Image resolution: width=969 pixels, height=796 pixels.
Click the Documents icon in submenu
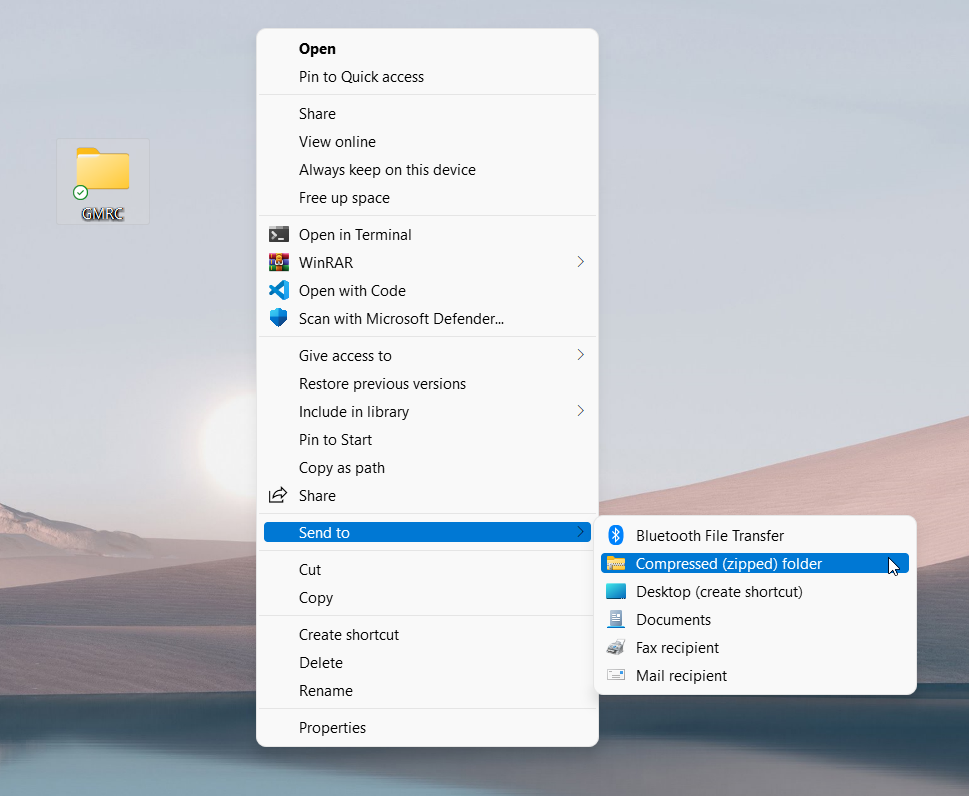coord(616,619)
